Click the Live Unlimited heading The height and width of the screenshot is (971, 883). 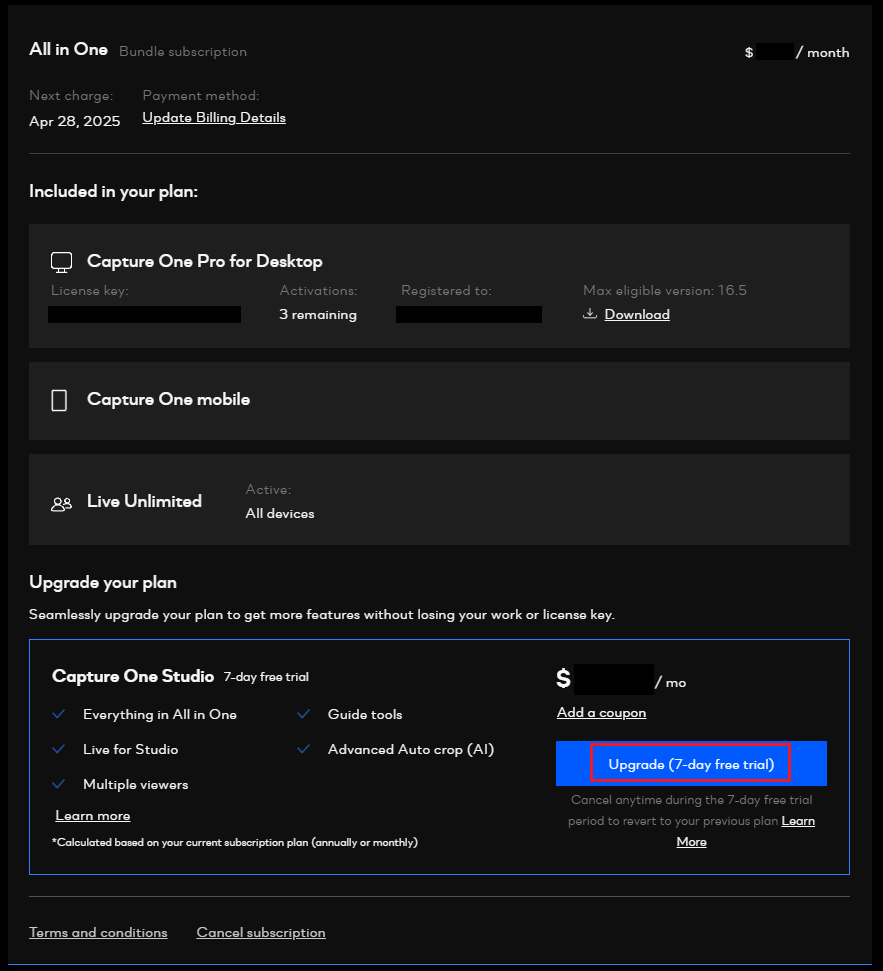[x=144, y=501]
